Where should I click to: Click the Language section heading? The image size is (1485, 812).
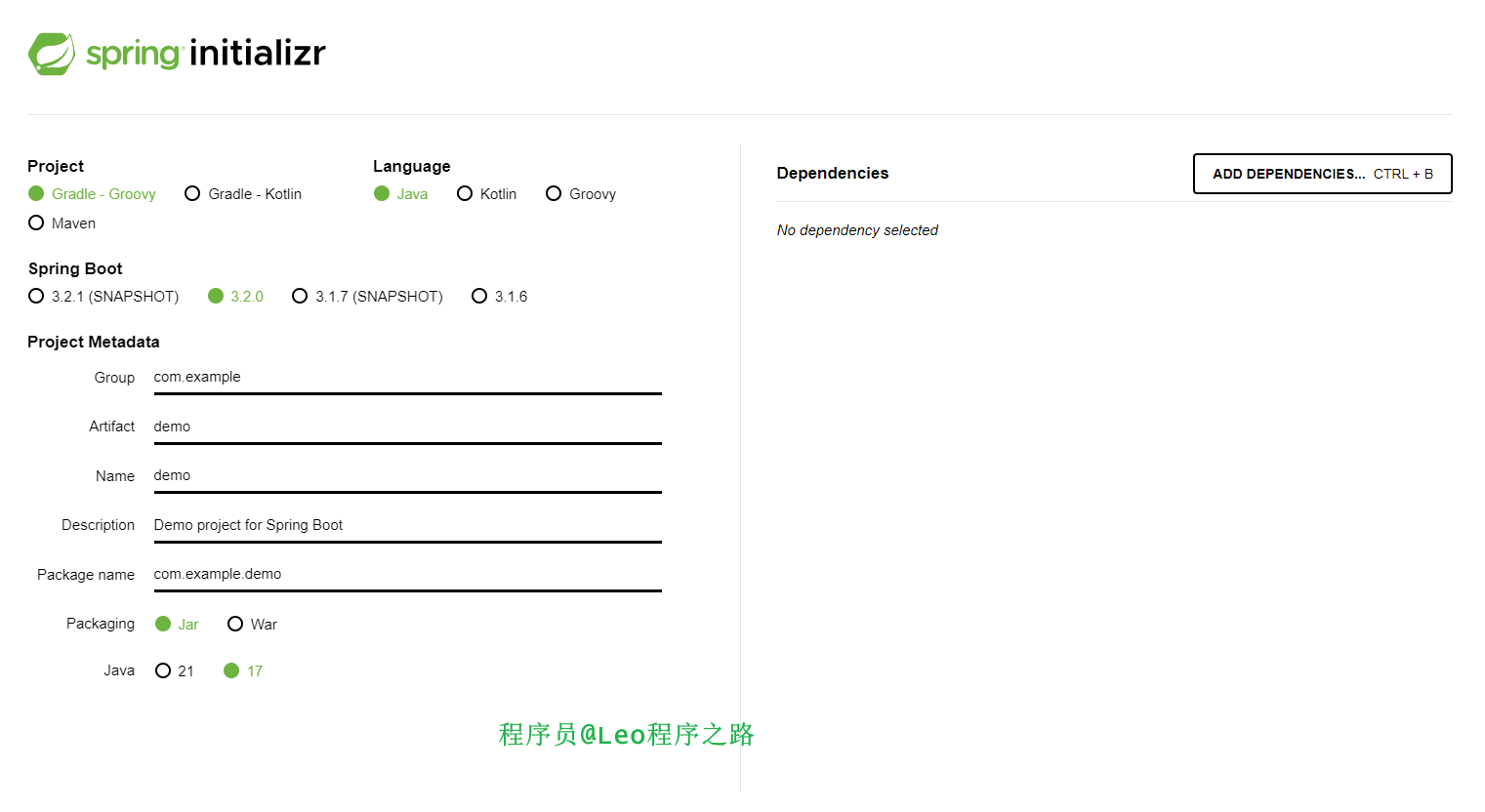pyautogui.click(x=412, y=167)
